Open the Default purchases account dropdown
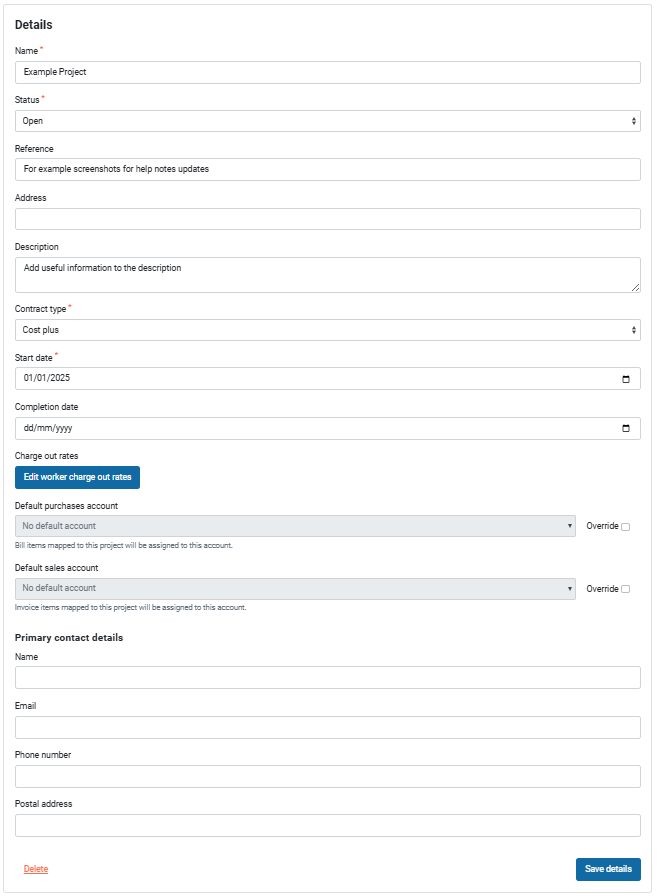 [295, 526]
